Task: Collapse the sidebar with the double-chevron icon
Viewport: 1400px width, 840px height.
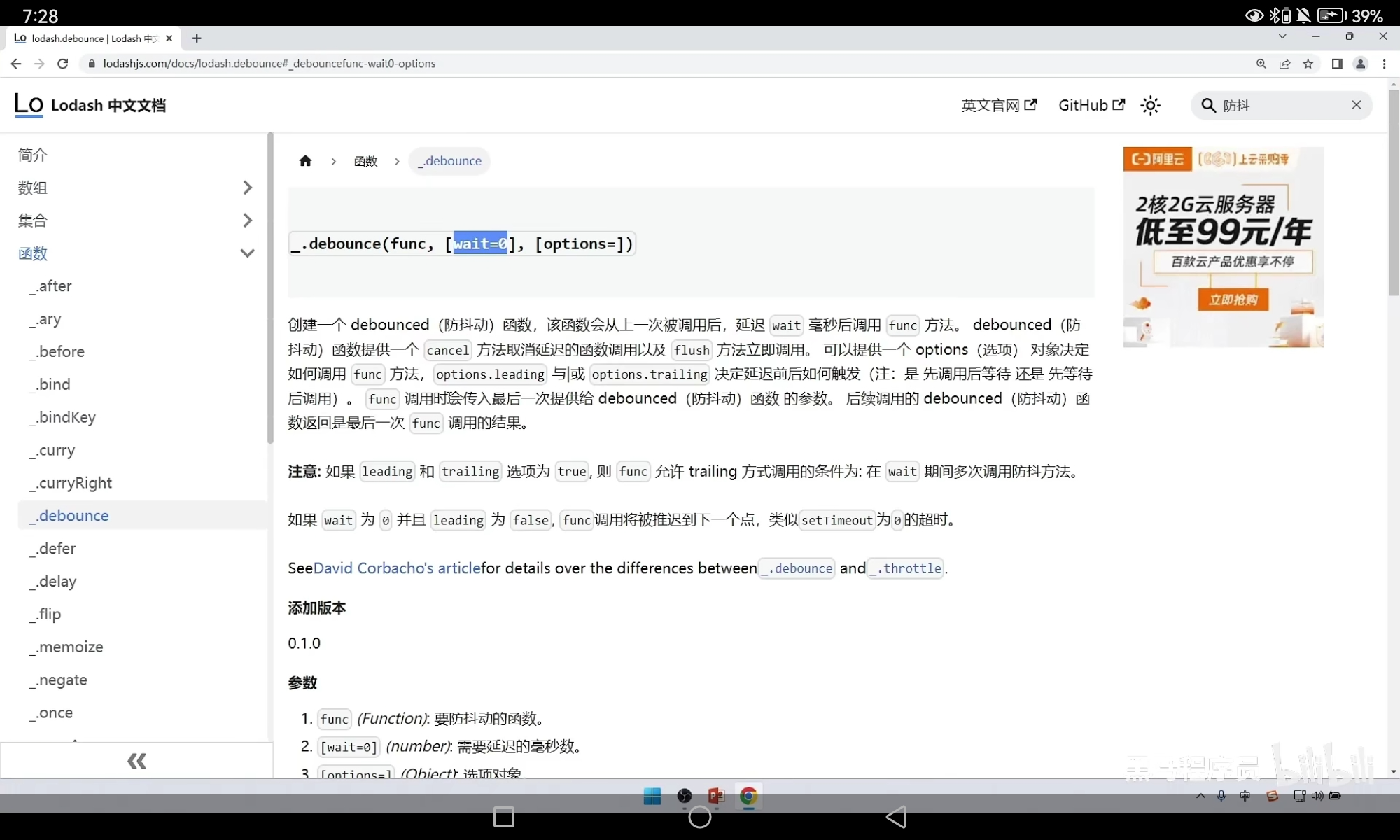Action: [x=136, y=761]
